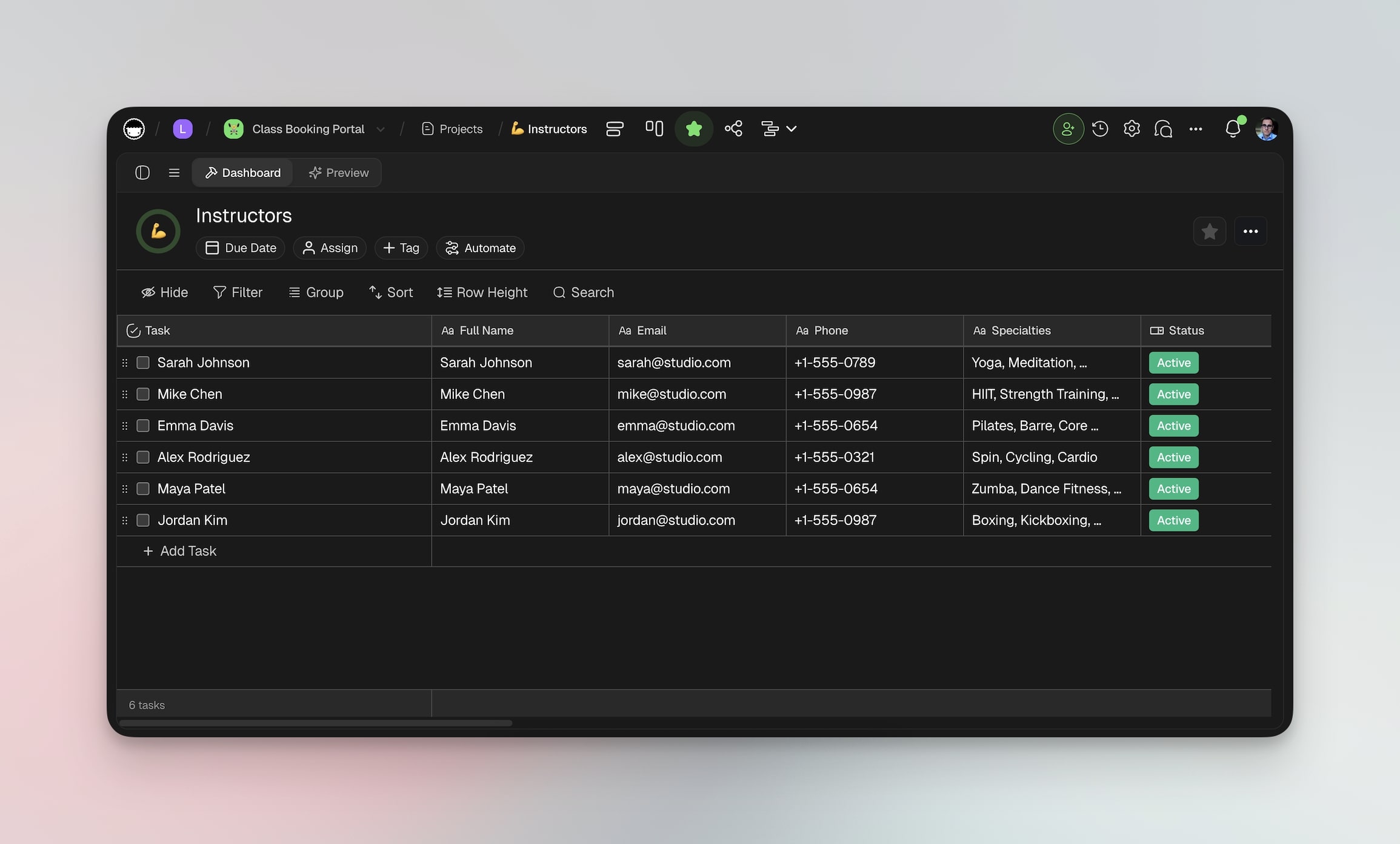Open the invite member icon
This screenshot has height=844, width=1400.
(x=1068, y=129)
